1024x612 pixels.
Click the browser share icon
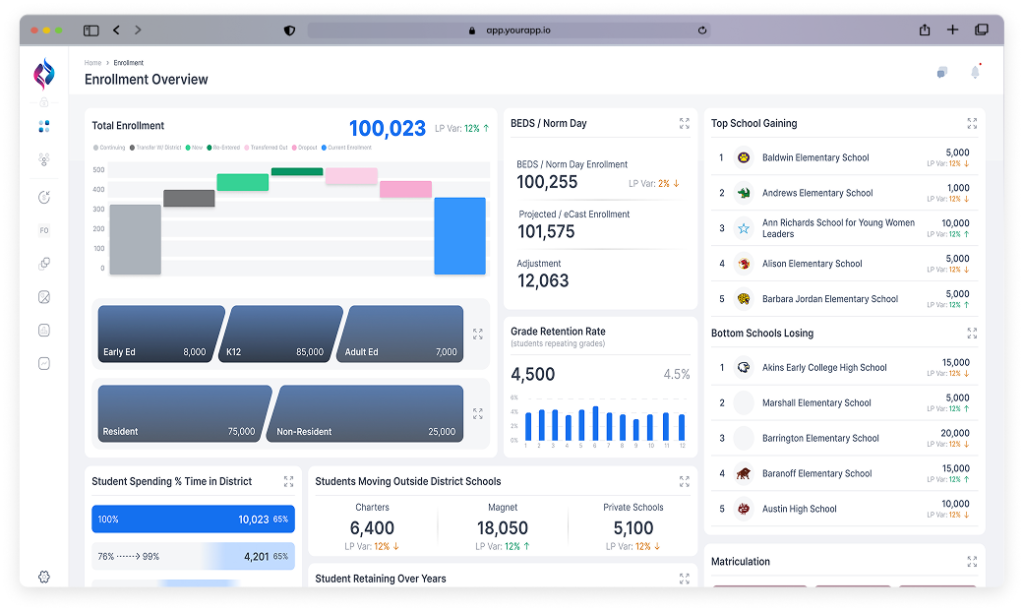924,30
